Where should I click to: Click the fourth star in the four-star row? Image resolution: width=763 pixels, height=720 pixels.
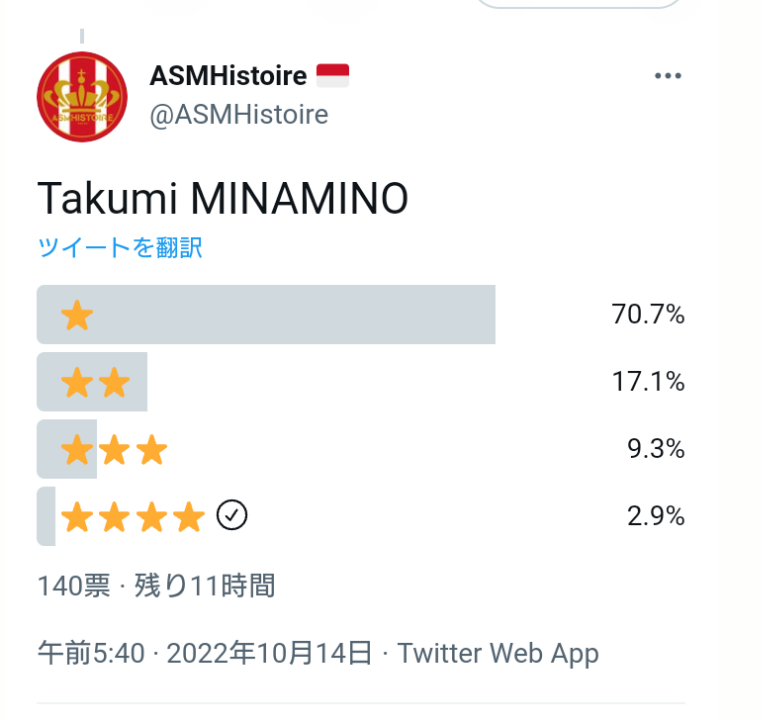pyautogui.click(x=189, y=517)
